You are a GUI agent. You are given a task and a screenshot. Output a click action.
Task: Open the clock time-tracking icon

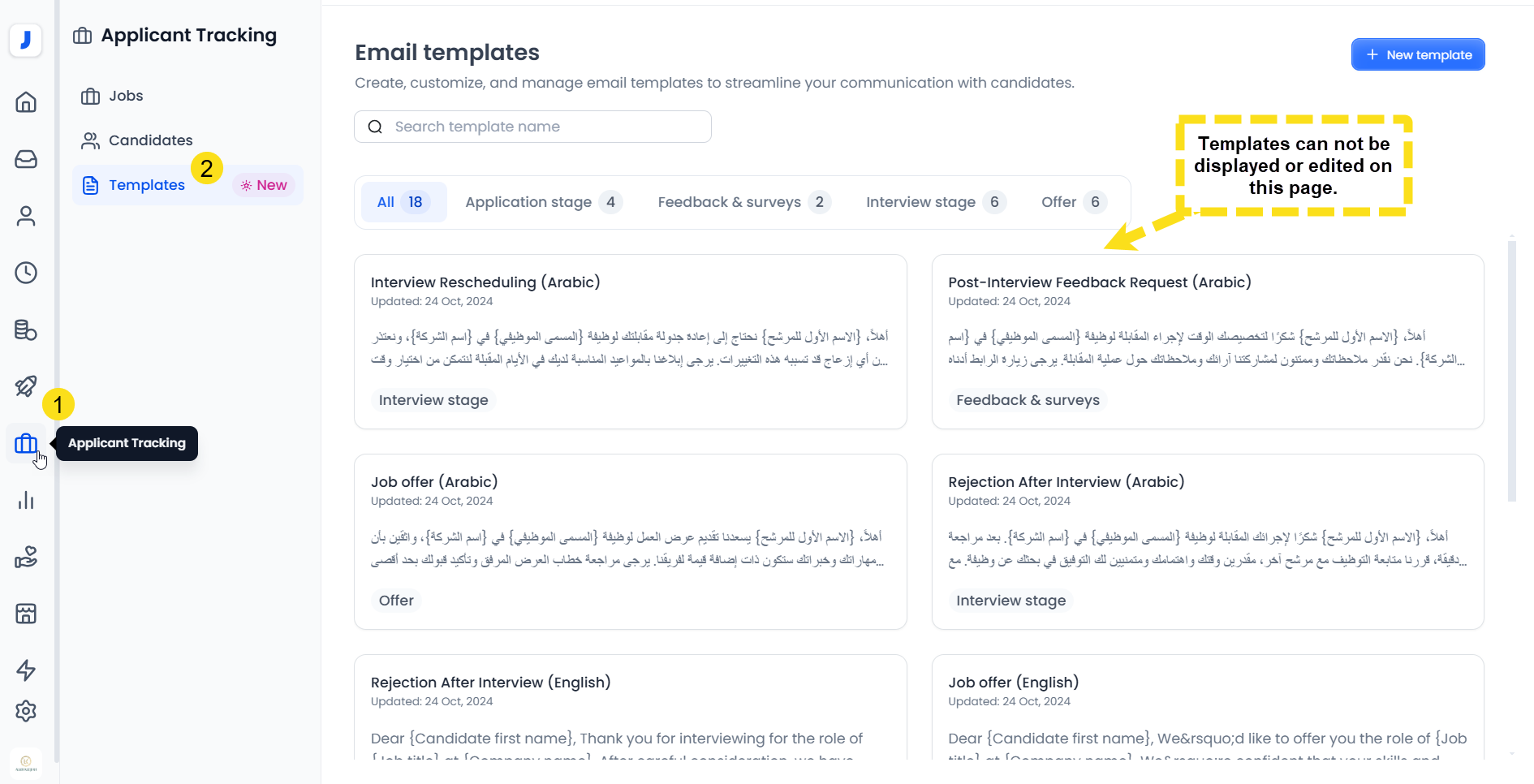tap(26, 273)
